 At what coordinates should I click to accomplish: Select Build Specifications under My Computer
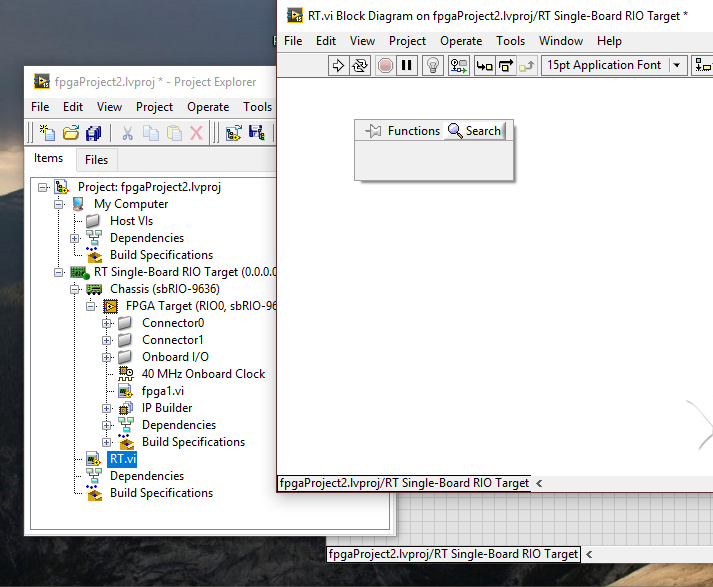161,255
